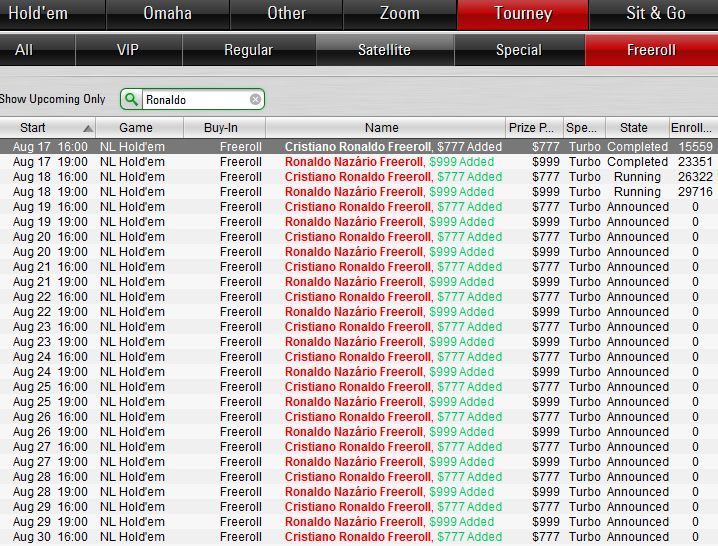The width and height of the screenshot is (718, 546).
Task: Select the Tourney tab
Action: 523,14
